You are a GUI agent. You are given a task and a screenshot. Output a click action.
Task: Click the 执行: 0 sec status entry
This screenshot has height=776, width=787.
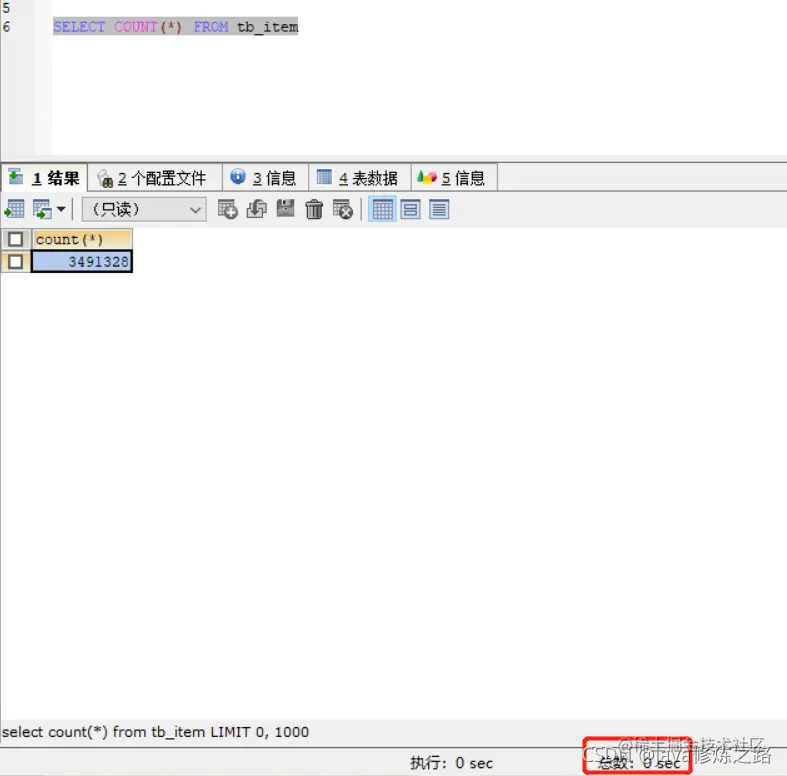pyautogui.click(x=451, y=763)
